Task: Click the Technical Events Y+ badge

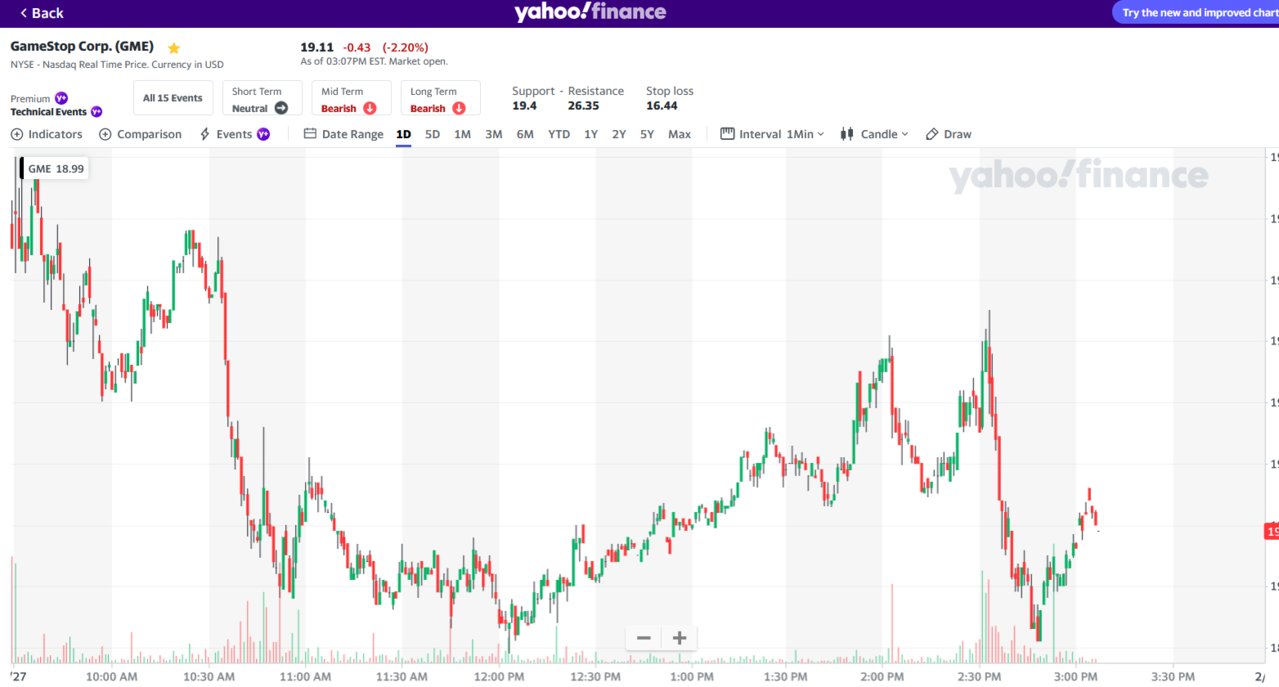Action: (96, 112)
